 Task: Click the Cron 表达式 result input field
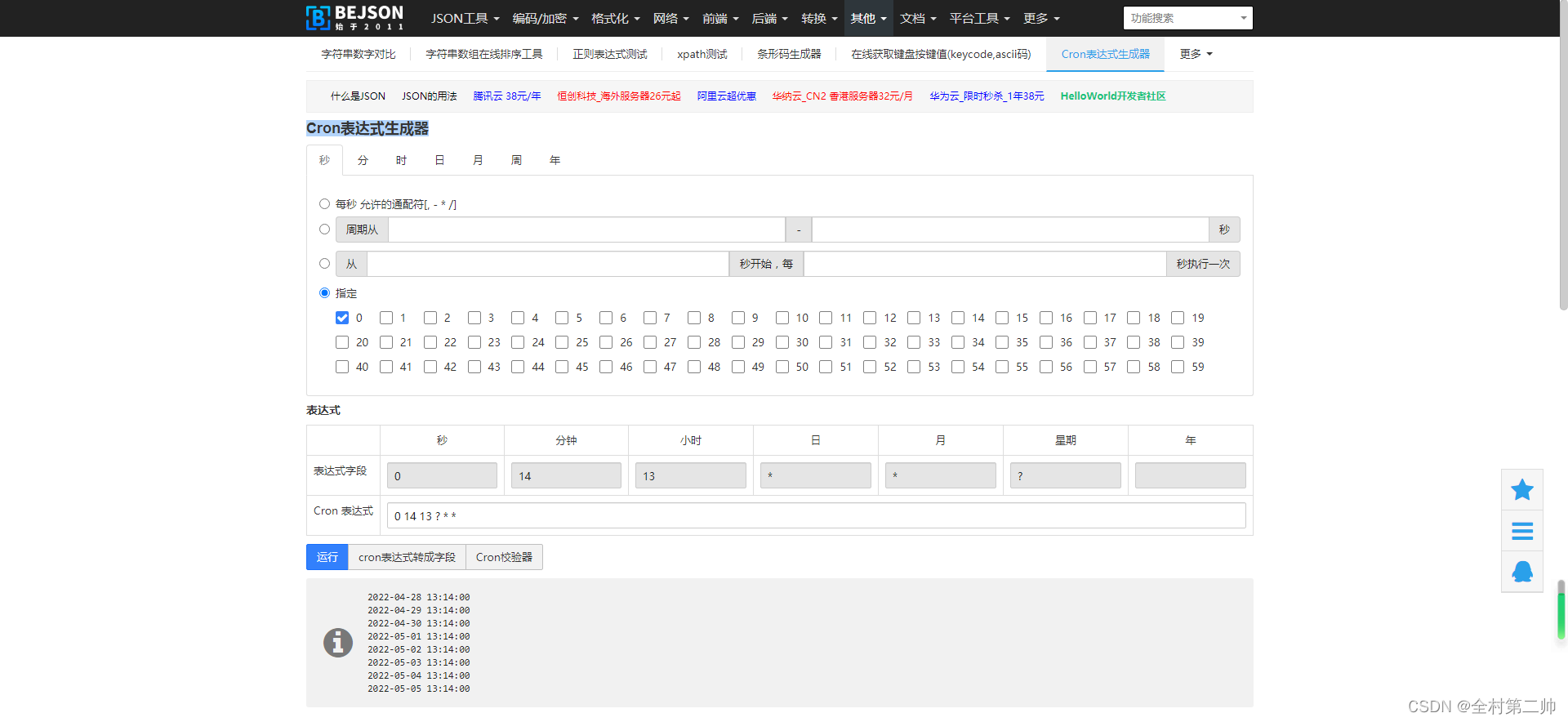(x=817, y=515)
